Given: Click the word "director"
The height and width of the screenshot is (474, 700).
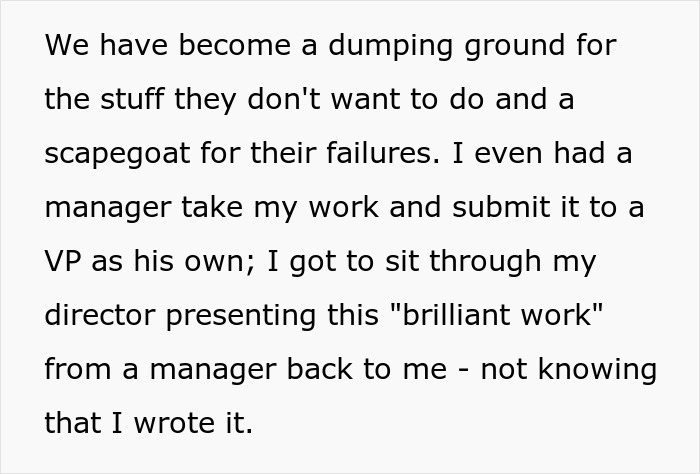Looking at the screenshot, I should [x=100, y=314].
